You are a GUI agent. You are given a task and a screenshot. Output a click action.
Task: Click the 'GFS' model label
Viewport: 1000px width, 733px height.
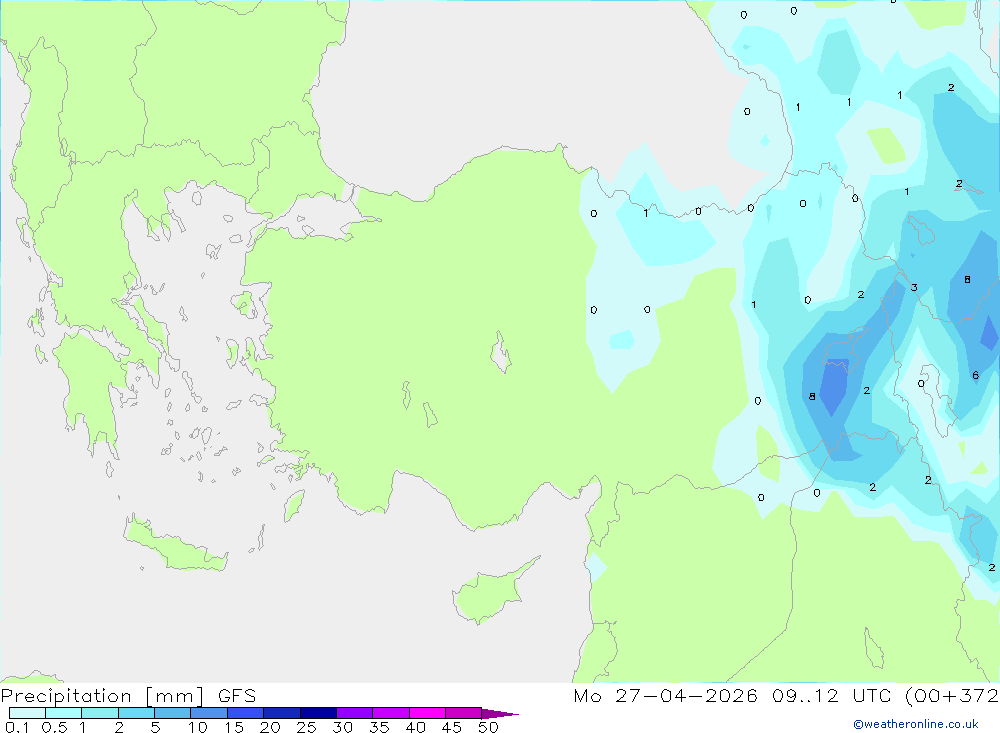point(237,695)
